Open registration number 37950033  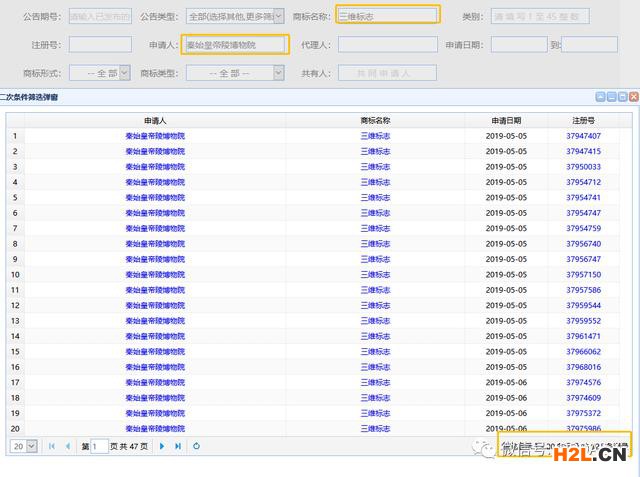(x=583, y=167)
